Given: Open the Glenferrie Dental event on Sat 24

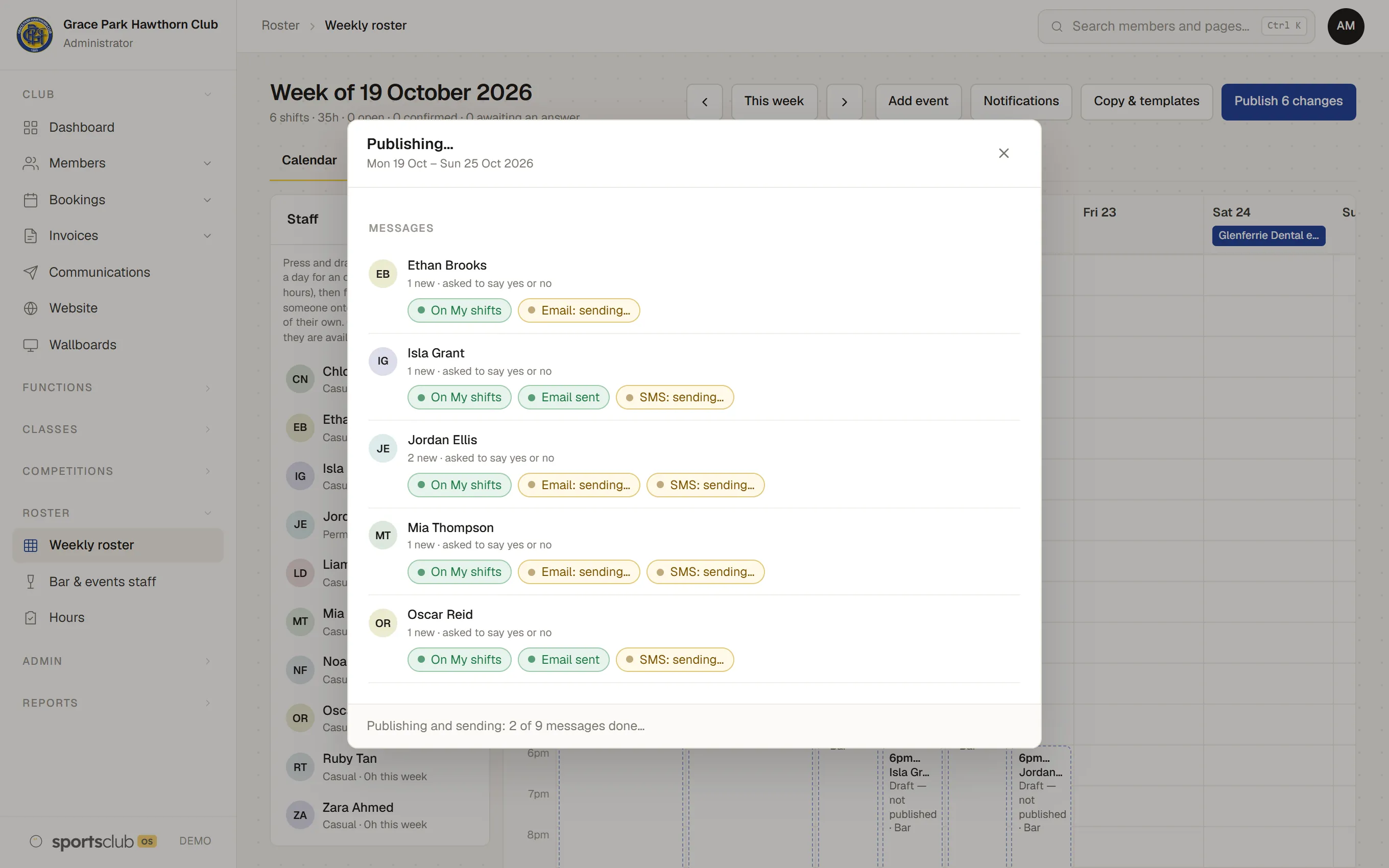Looking at the screenshot, I should [1268, 235].
